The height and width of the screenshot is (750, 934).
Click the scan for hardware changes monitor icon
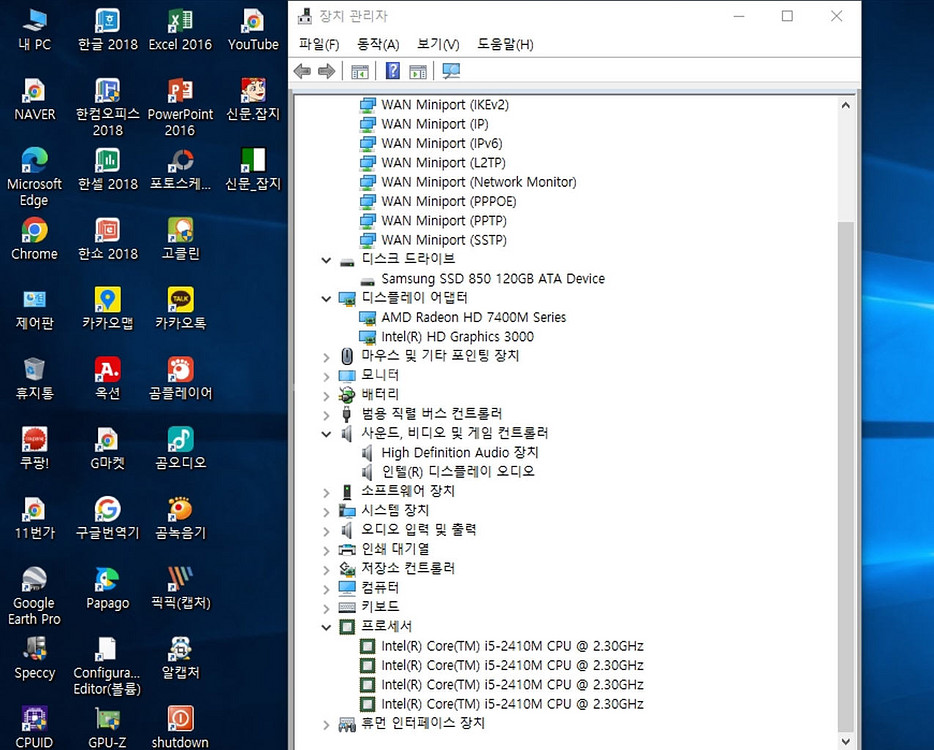451,71
